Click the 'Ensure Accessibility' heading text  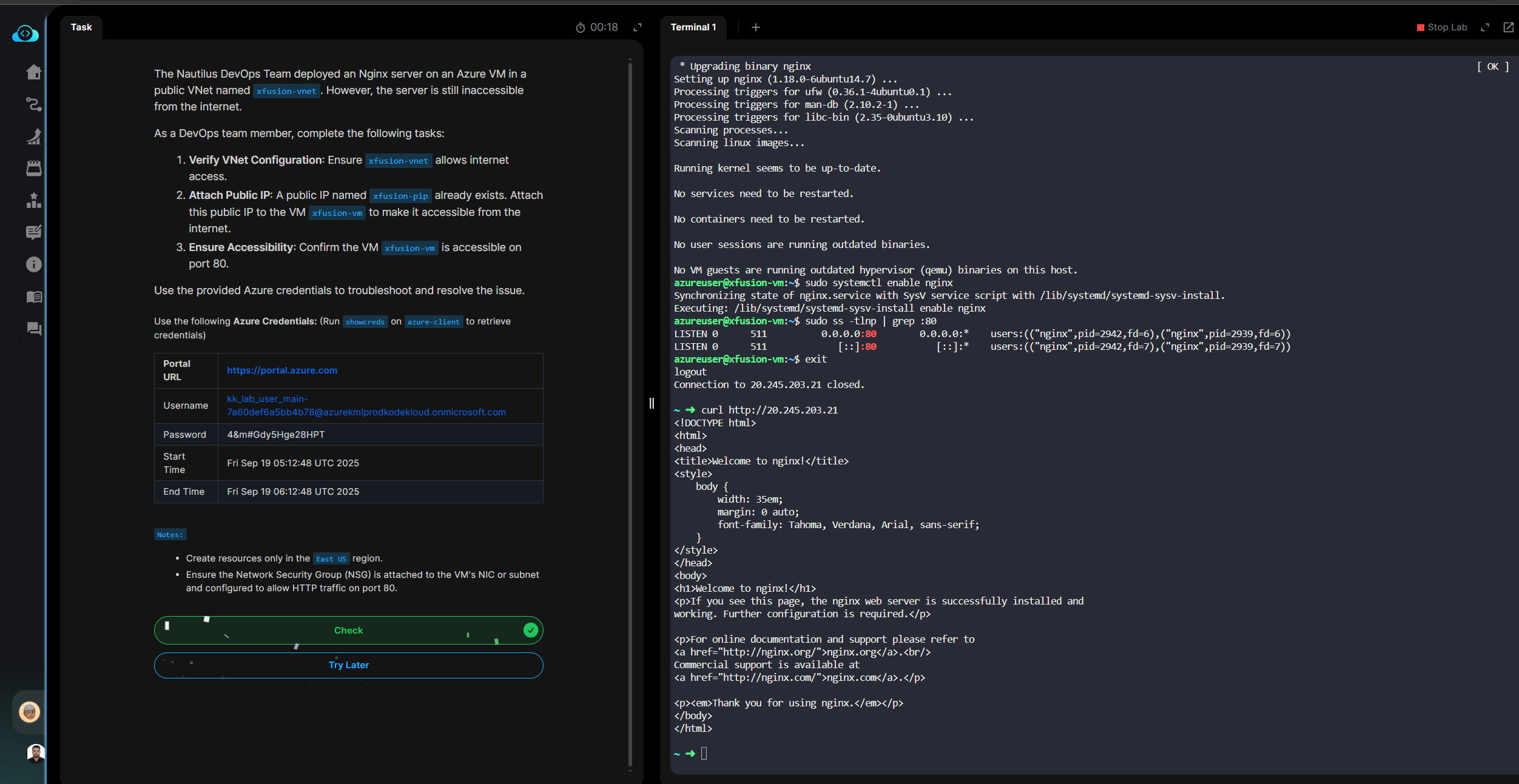click(242, 247)
